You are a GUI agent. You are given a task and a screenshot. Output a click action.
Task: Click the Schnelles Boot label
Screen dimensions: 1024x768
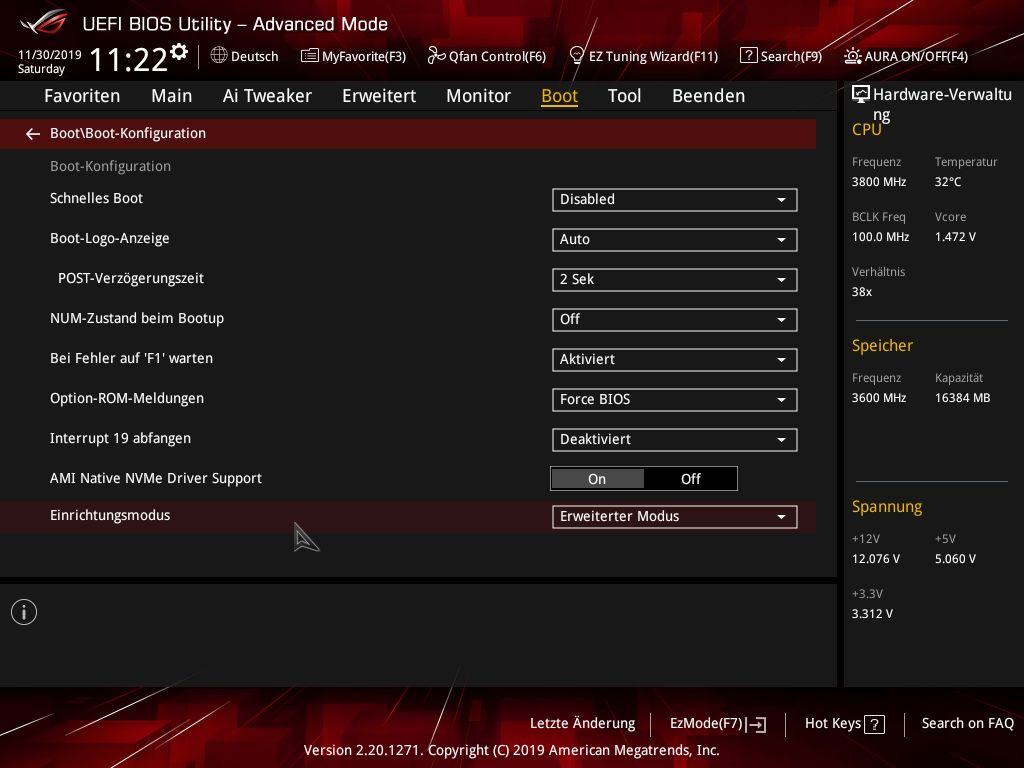(x=97, y=199)
